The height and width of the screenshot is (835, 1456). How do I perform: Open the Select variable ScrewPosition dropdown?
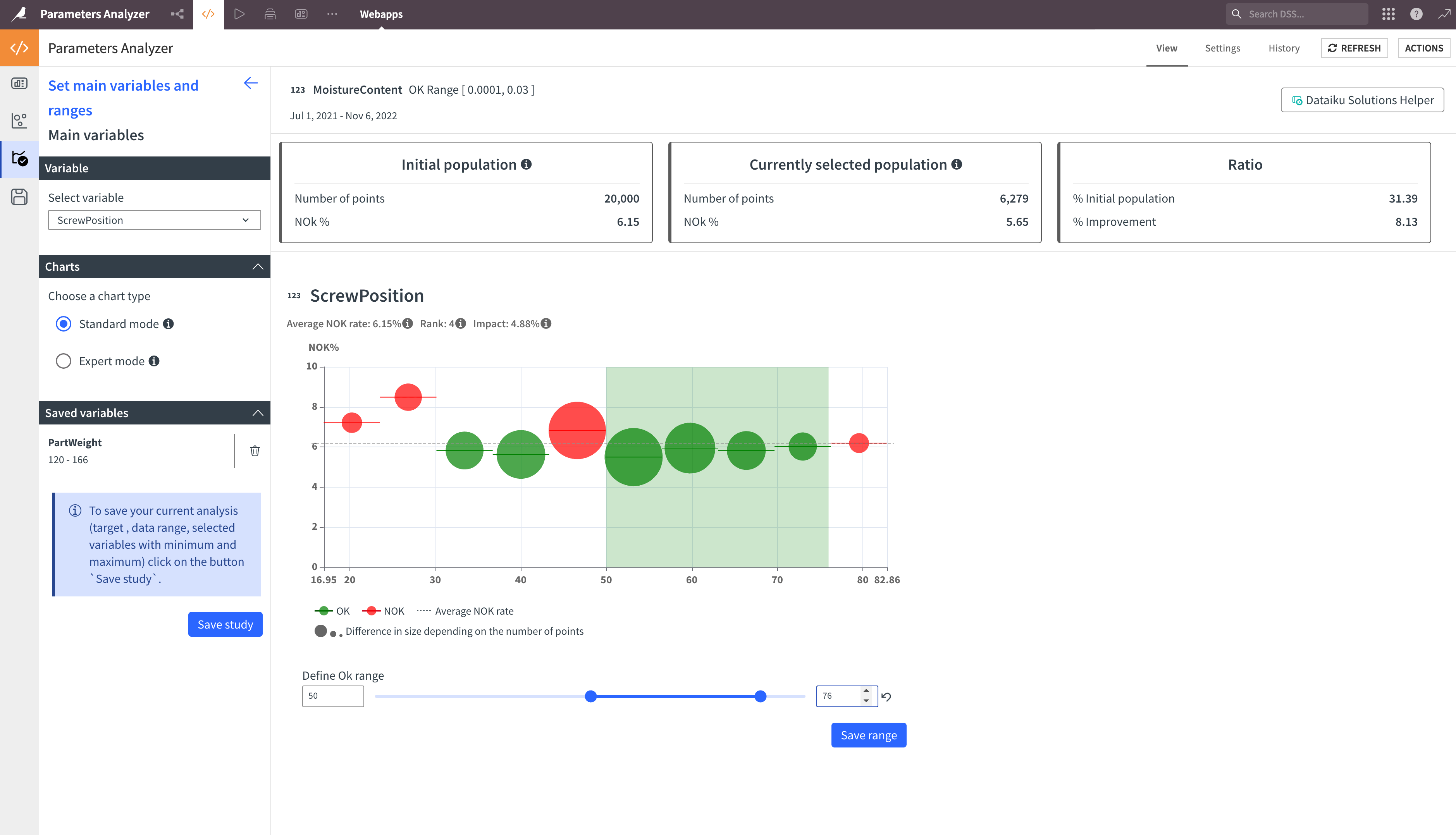coord(154,220)
